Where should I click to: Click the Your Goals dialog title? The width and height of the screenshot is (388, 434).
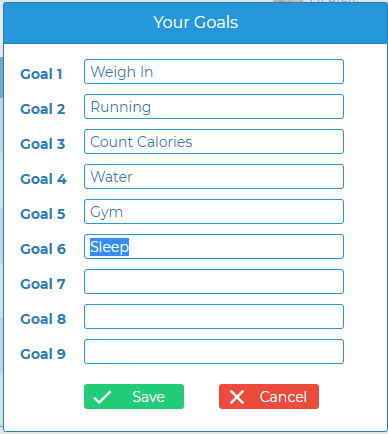pos(196,22)
